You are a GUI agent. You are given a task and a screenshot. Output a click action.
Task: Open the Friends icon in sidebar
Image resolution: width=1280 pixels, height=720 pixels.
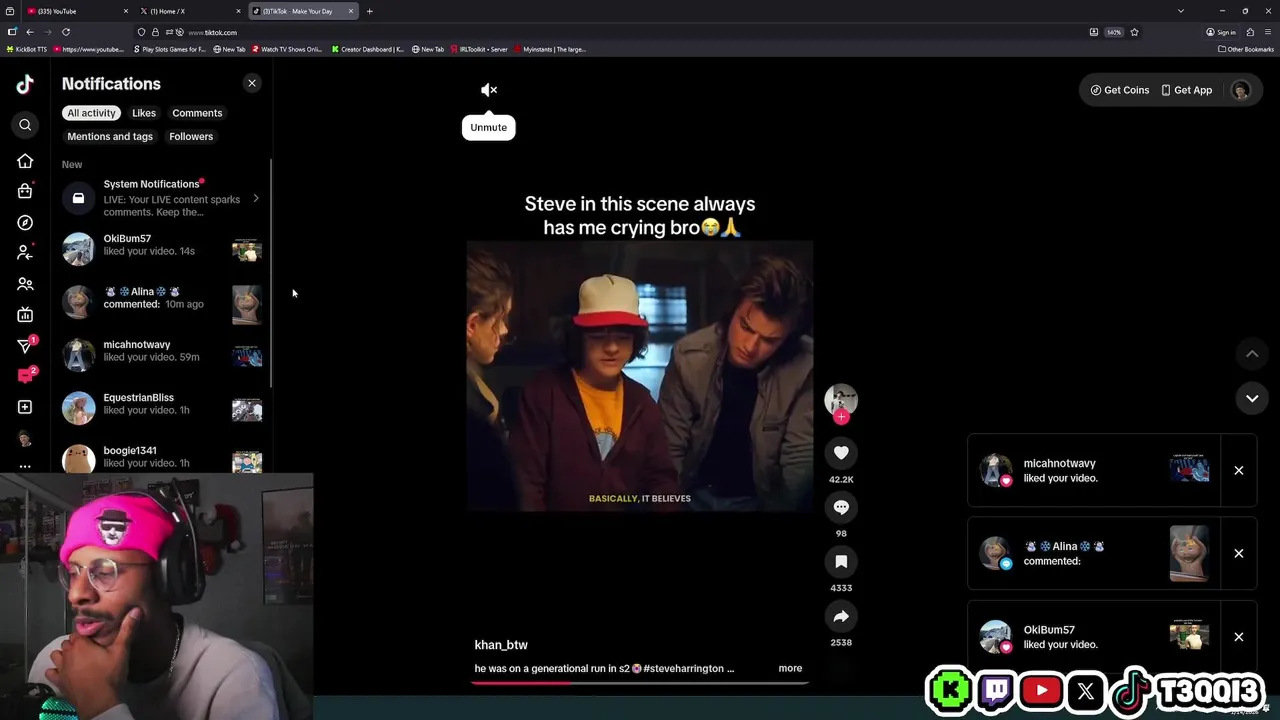pyautogui.click(x=25, y=284)
